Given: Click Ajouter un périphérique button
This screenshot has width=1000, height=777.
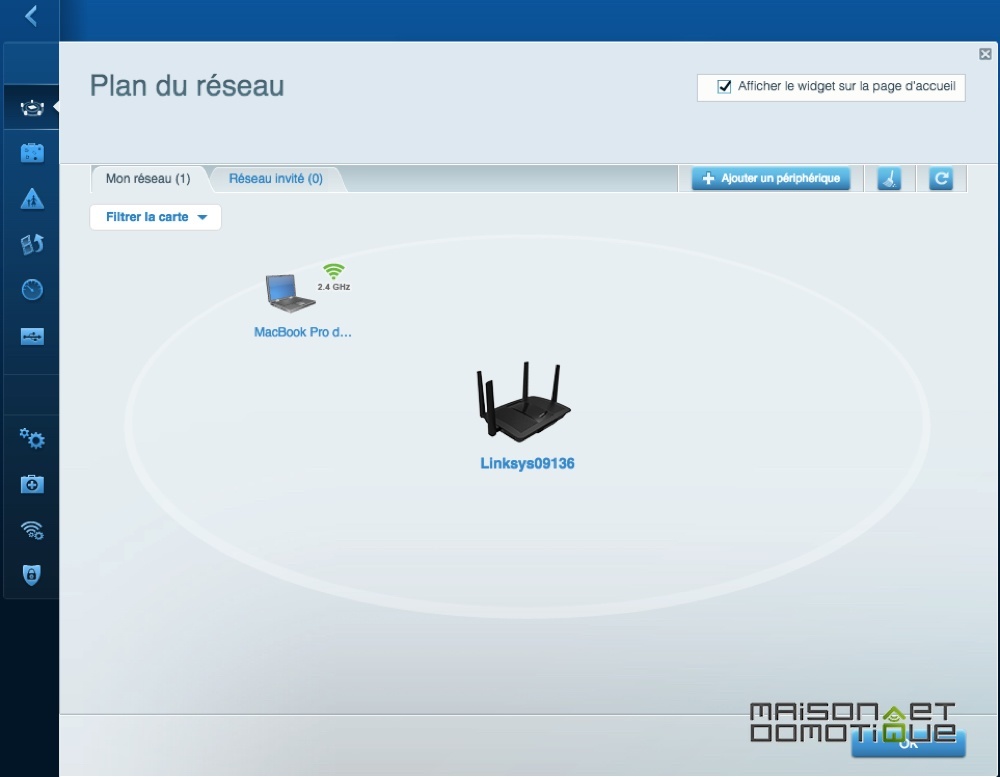Looking at the screenshot, I should click(771, 179).
